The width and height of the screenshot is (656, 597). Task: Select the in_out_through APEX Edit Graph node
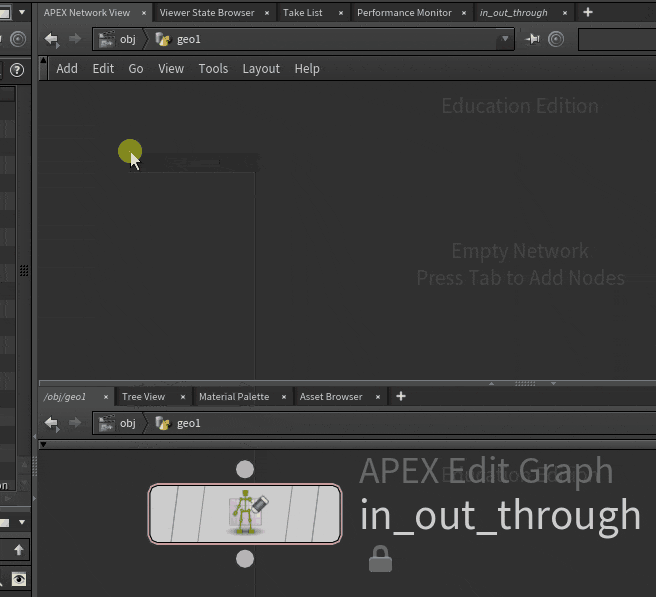245,514
